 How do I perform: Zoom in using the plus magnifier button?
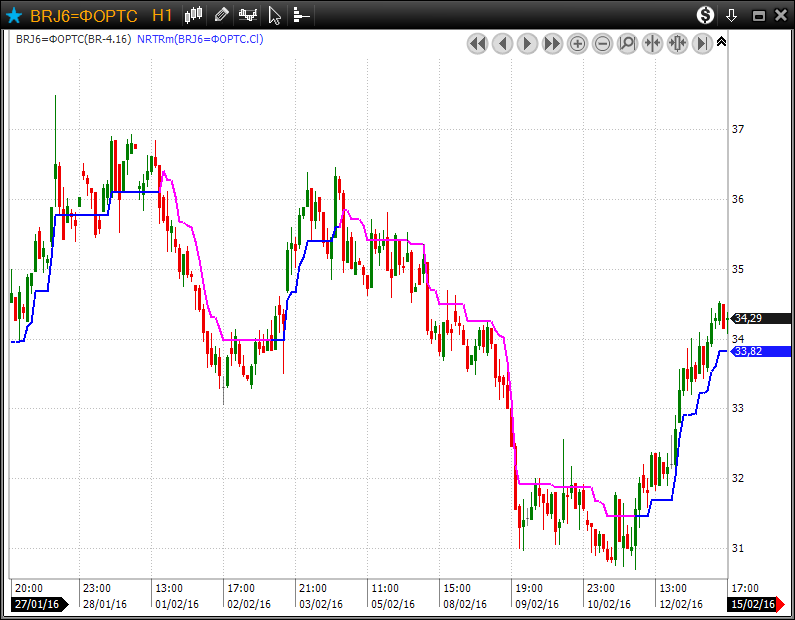tap(577, 43)
